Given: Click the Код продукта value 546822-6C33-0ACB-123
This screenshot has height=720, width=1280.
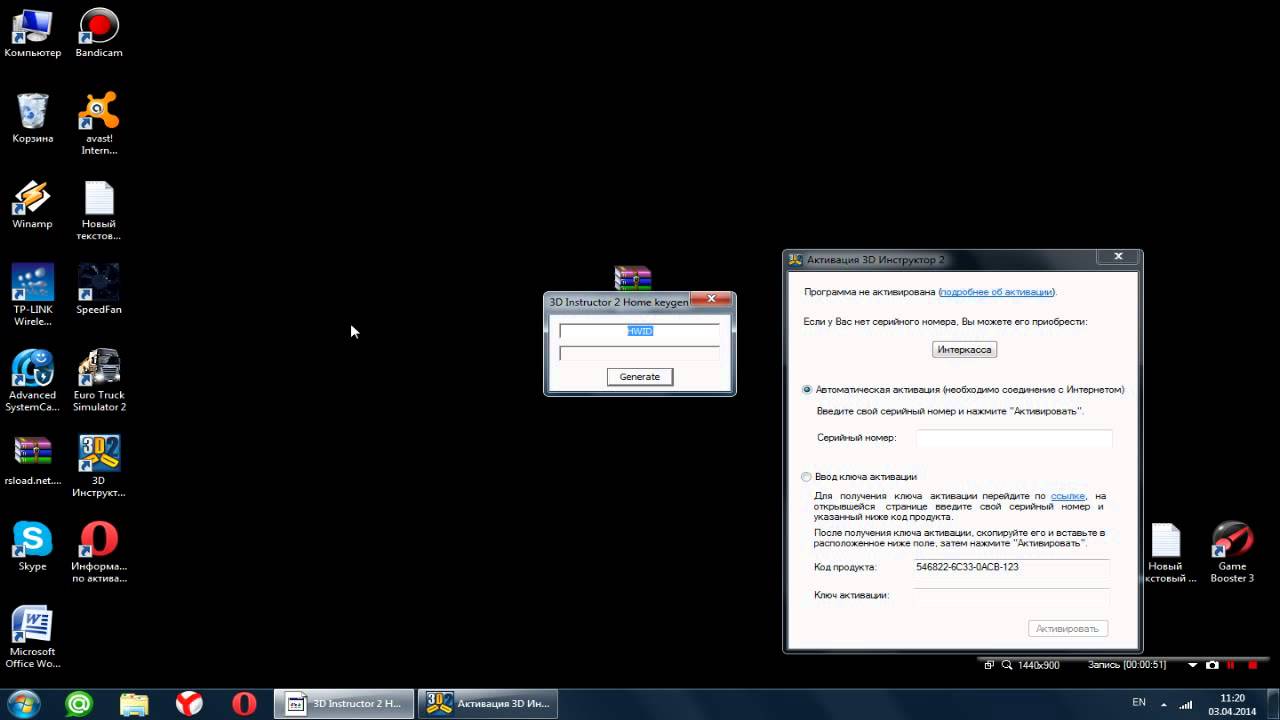Looking at the screenshot, I should pyautogui.click(x=967, y=567).
